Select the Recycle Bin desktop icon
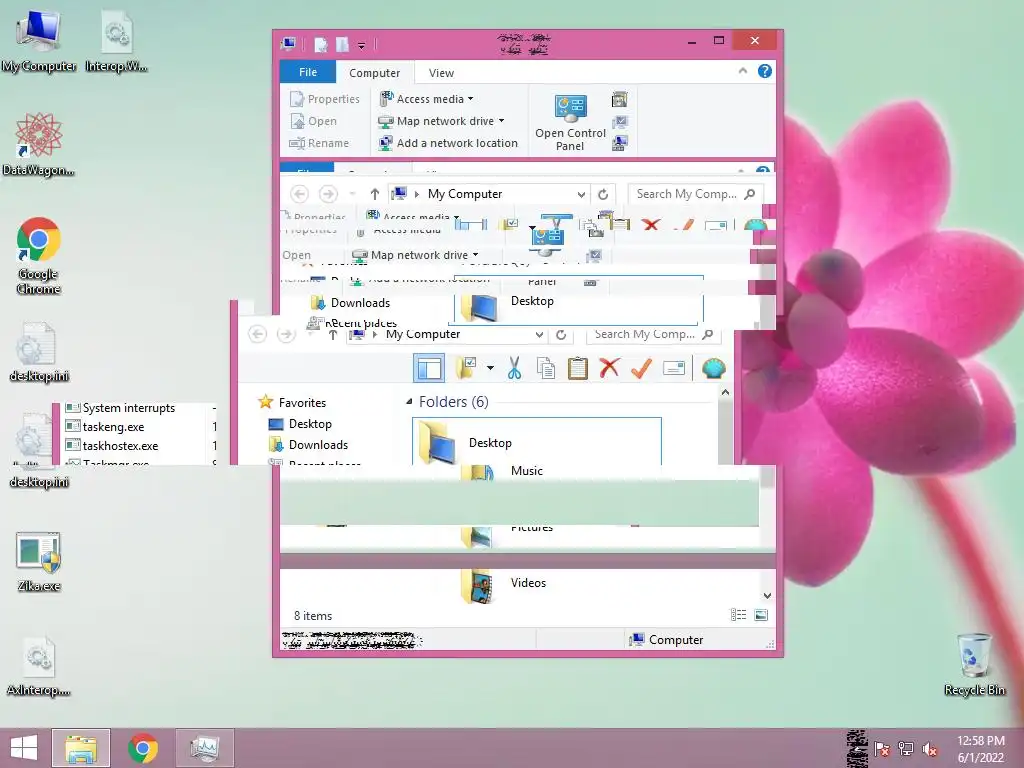This screenshot has height=768, width=1024. tap(974, 664)
